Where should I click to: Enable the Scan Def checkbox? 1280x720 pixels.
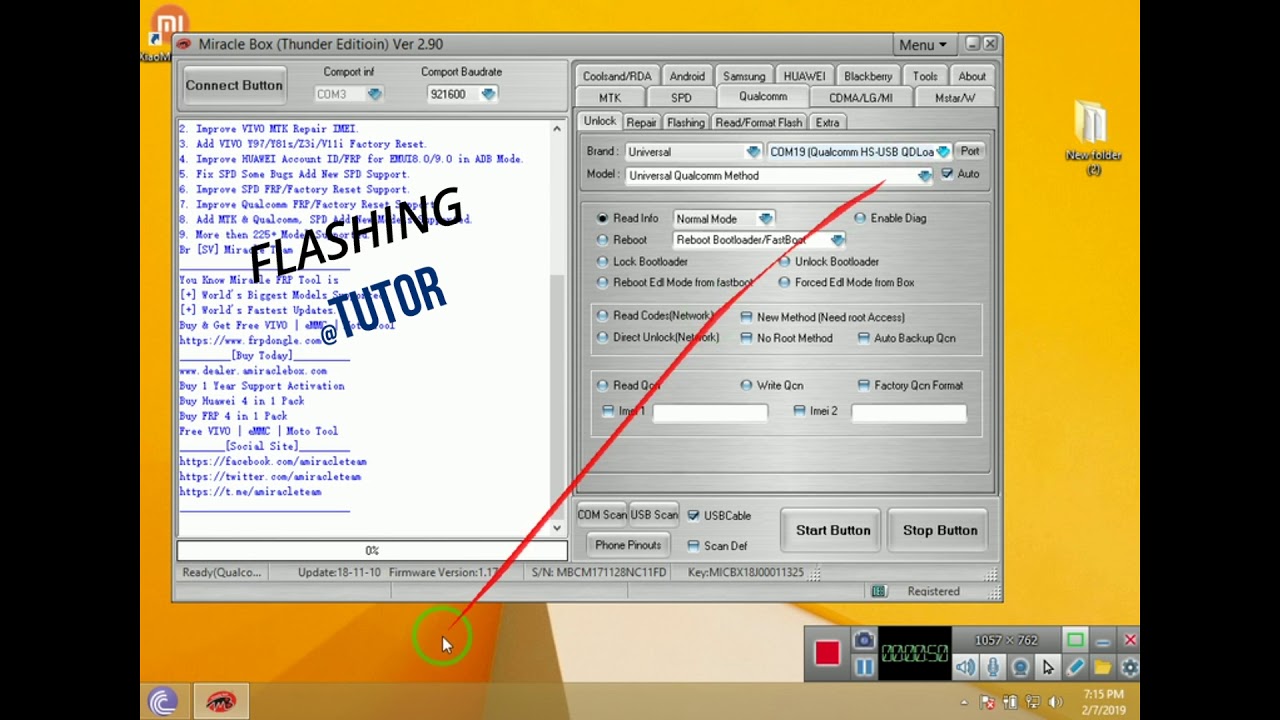pos(693,546)
